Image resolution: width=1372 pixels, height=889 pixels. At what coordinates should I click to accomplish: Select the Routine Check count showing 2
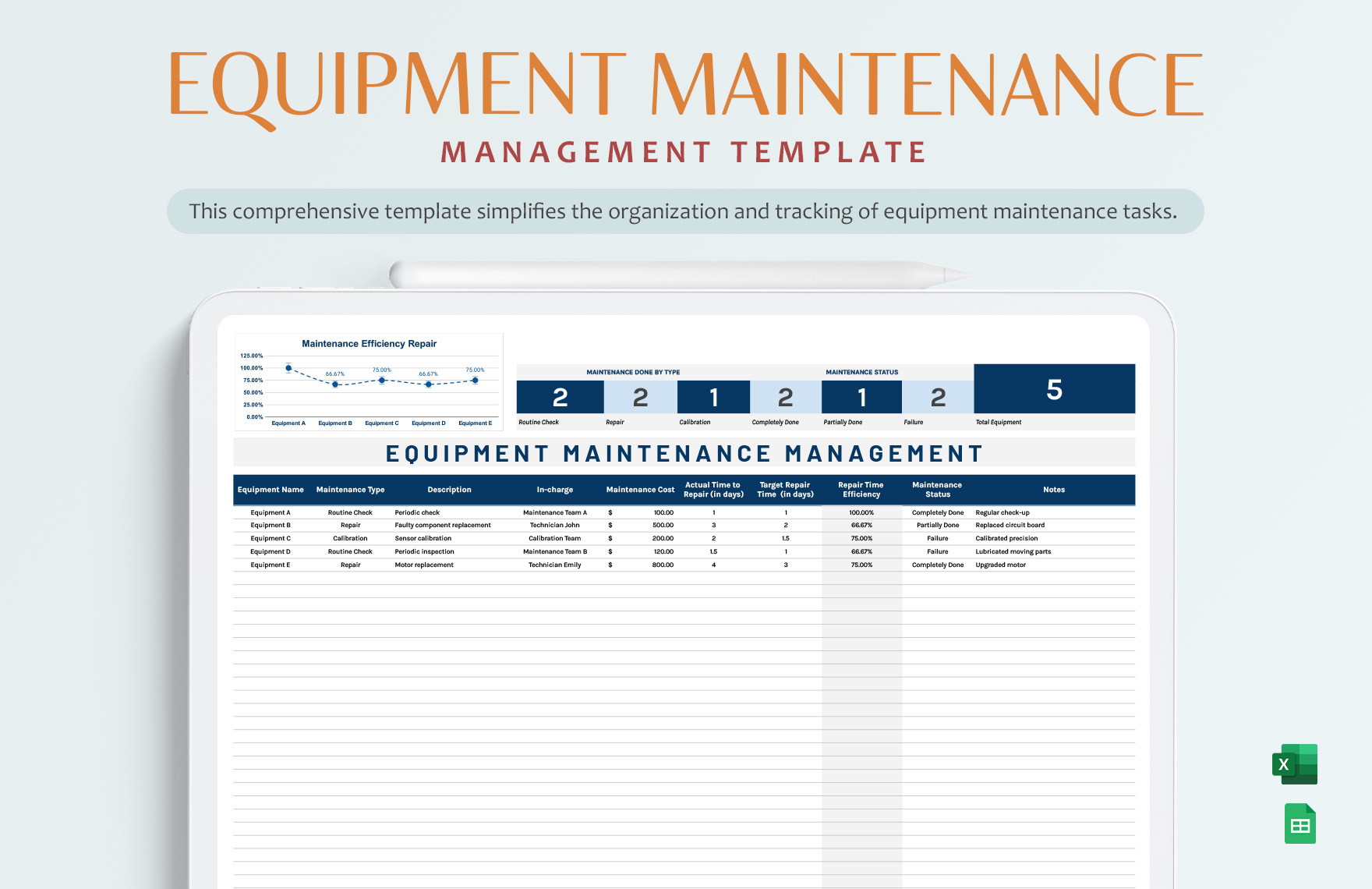tap(560, 396)
